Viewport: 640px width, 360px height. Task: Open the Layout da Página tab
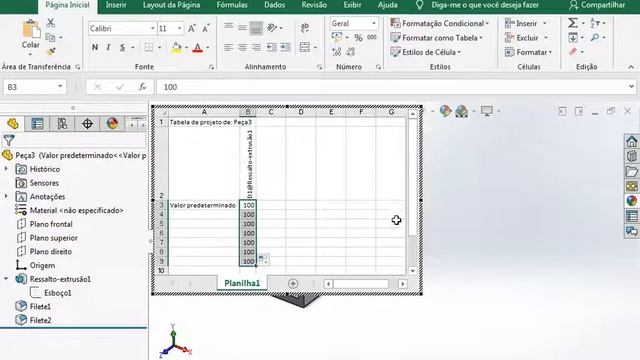pos(171,5)
